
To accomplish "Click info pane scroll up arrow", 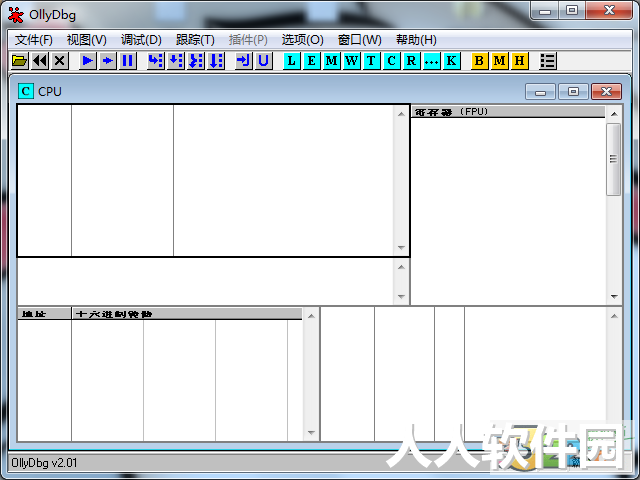I will click(401, 267).
